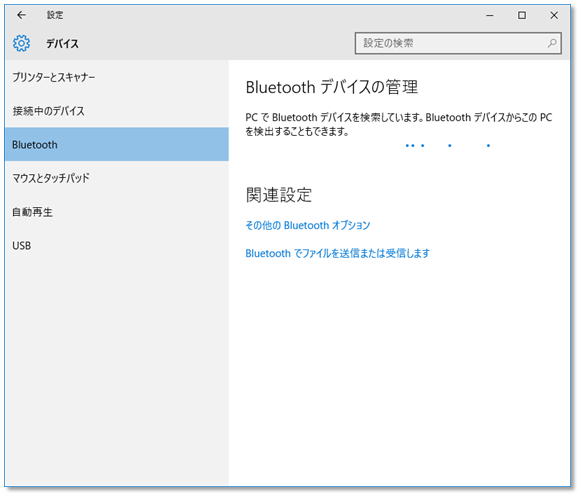This screenshot has width=581, height=497.
Task: Click the settings gear icon
Action: (21, 43)
